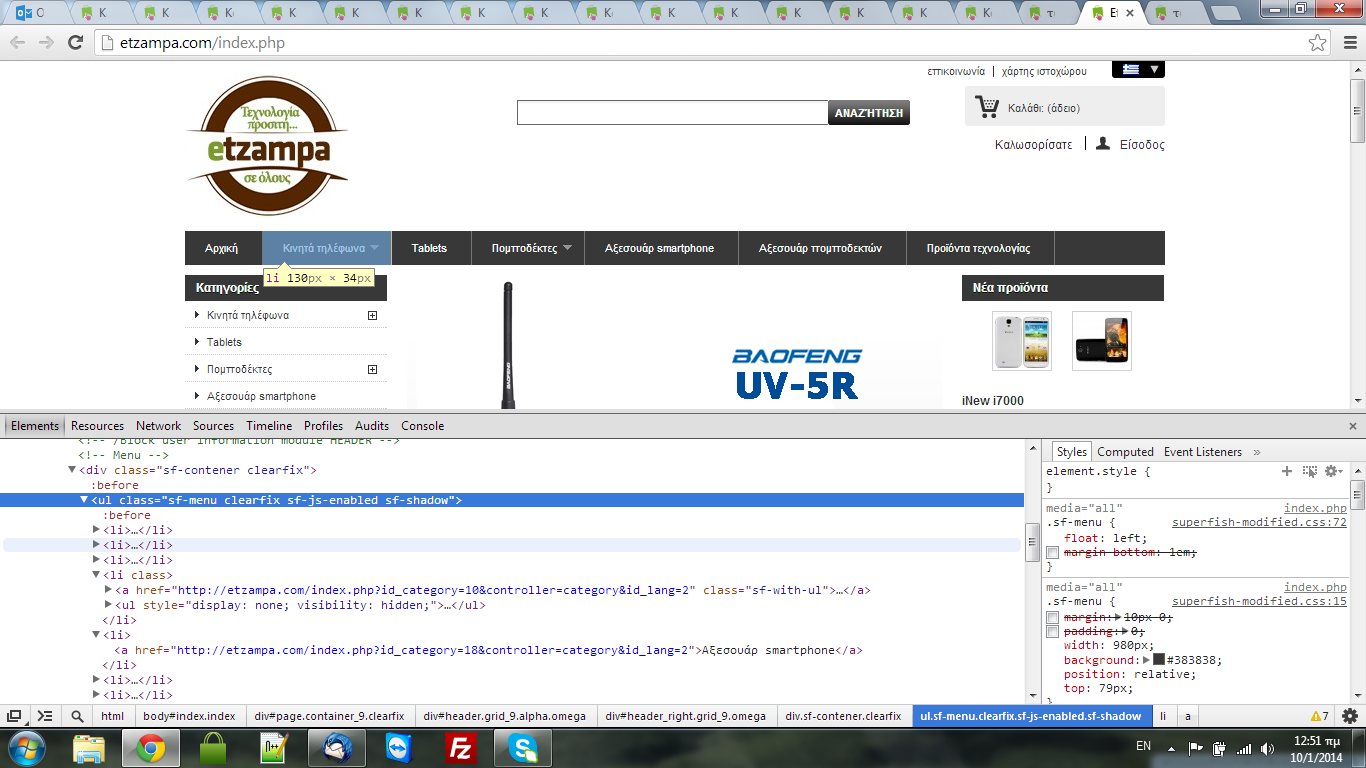Click Προϊόντα τεχνολογίας in the navigation bar

[978, 248]
